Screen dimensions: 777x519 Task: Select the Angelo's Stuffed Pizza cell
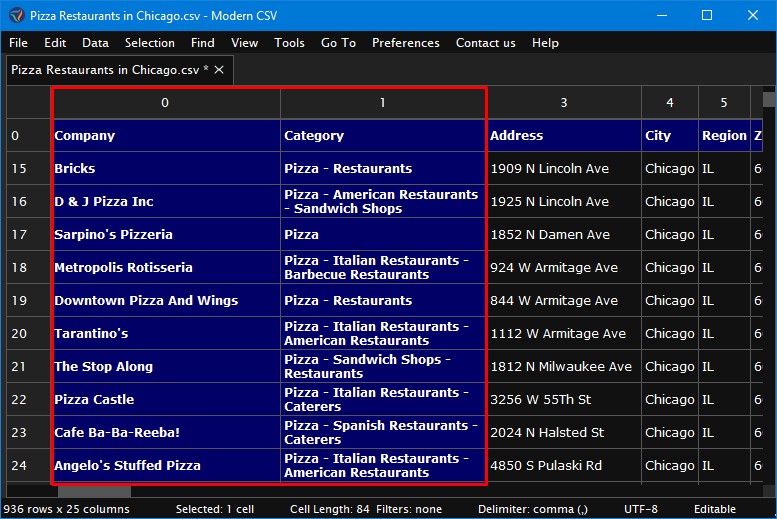click(x=166, y=465)
